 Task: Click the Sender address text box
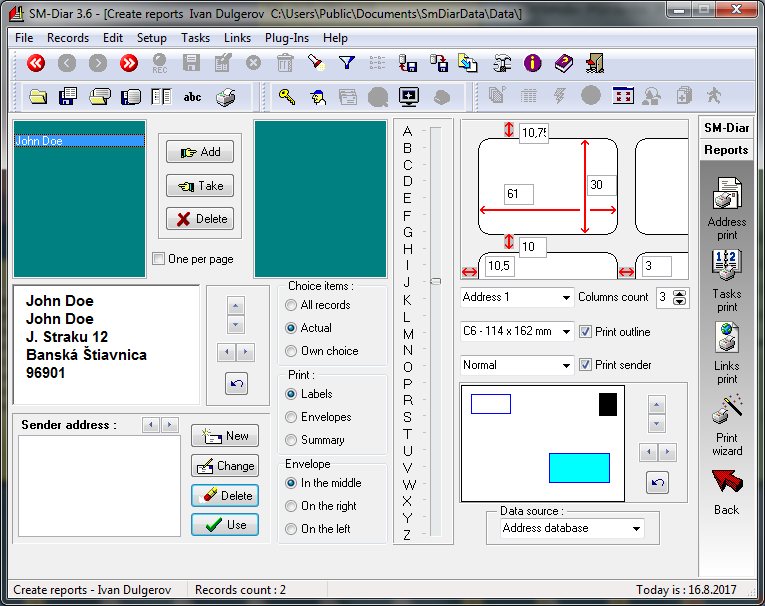click(100, 485)
